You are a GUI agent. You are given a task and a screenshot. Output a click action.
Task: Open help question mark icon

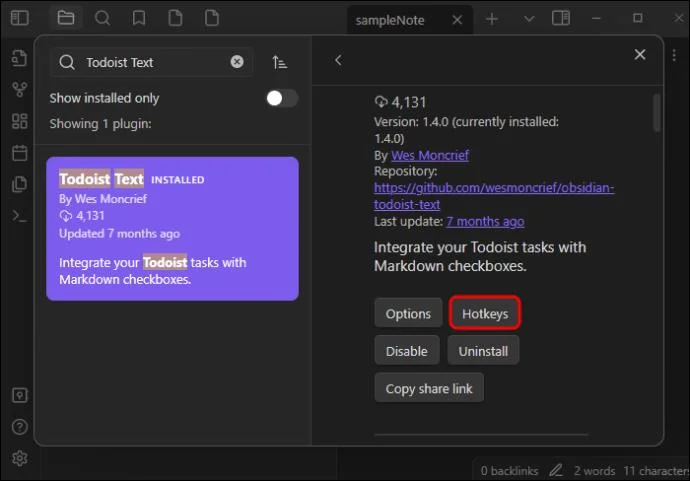click(19, 427)
